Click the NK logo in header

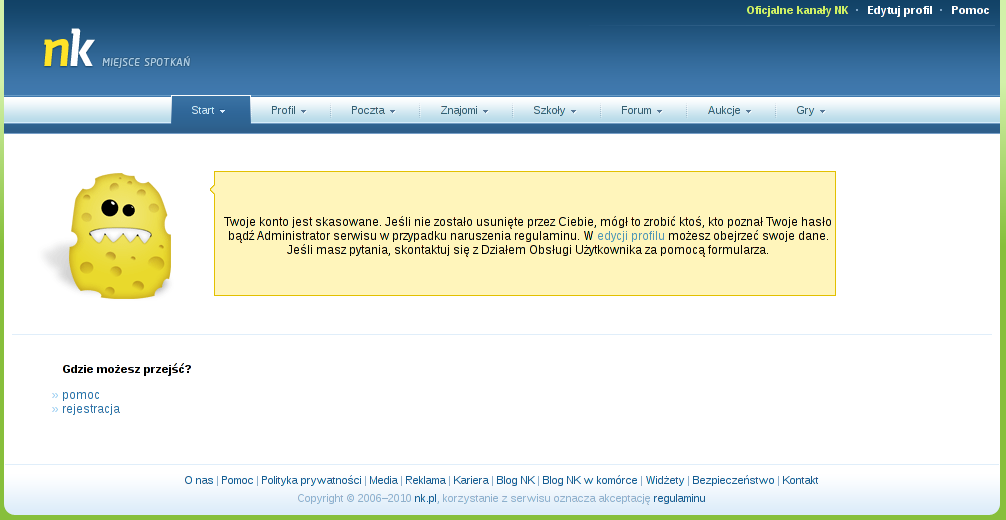[x=69, y=50]
